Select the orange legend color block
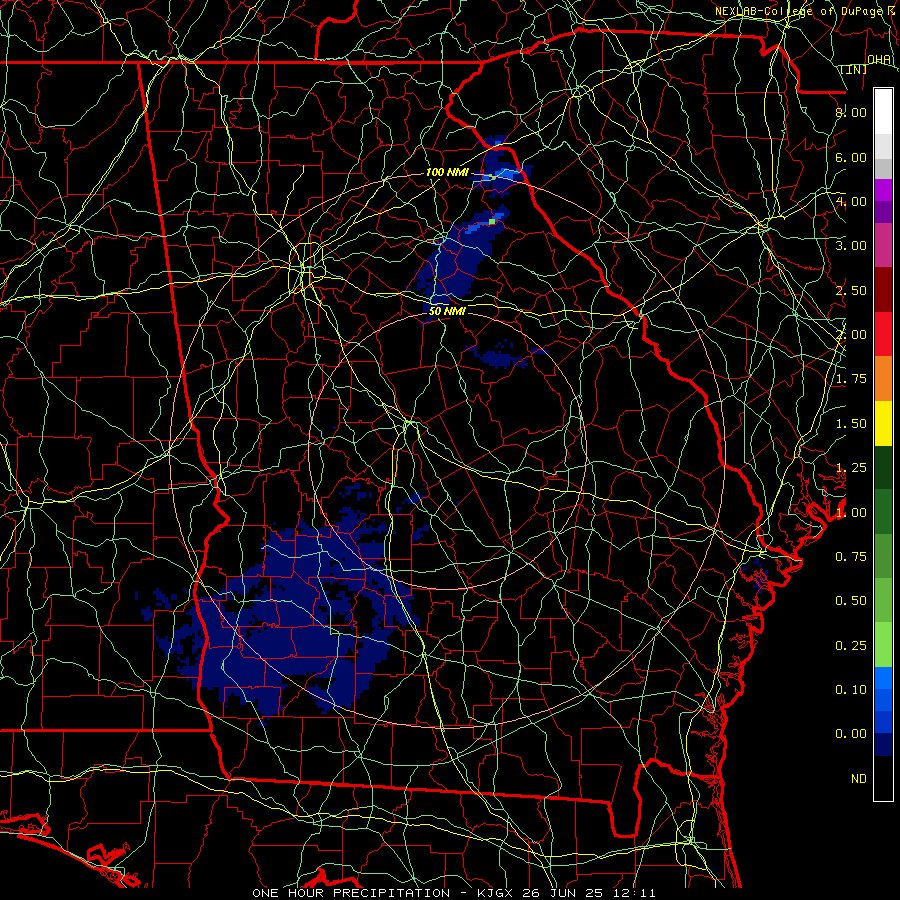The width and height of the screenshot is (900, 900). pos(883,378)
